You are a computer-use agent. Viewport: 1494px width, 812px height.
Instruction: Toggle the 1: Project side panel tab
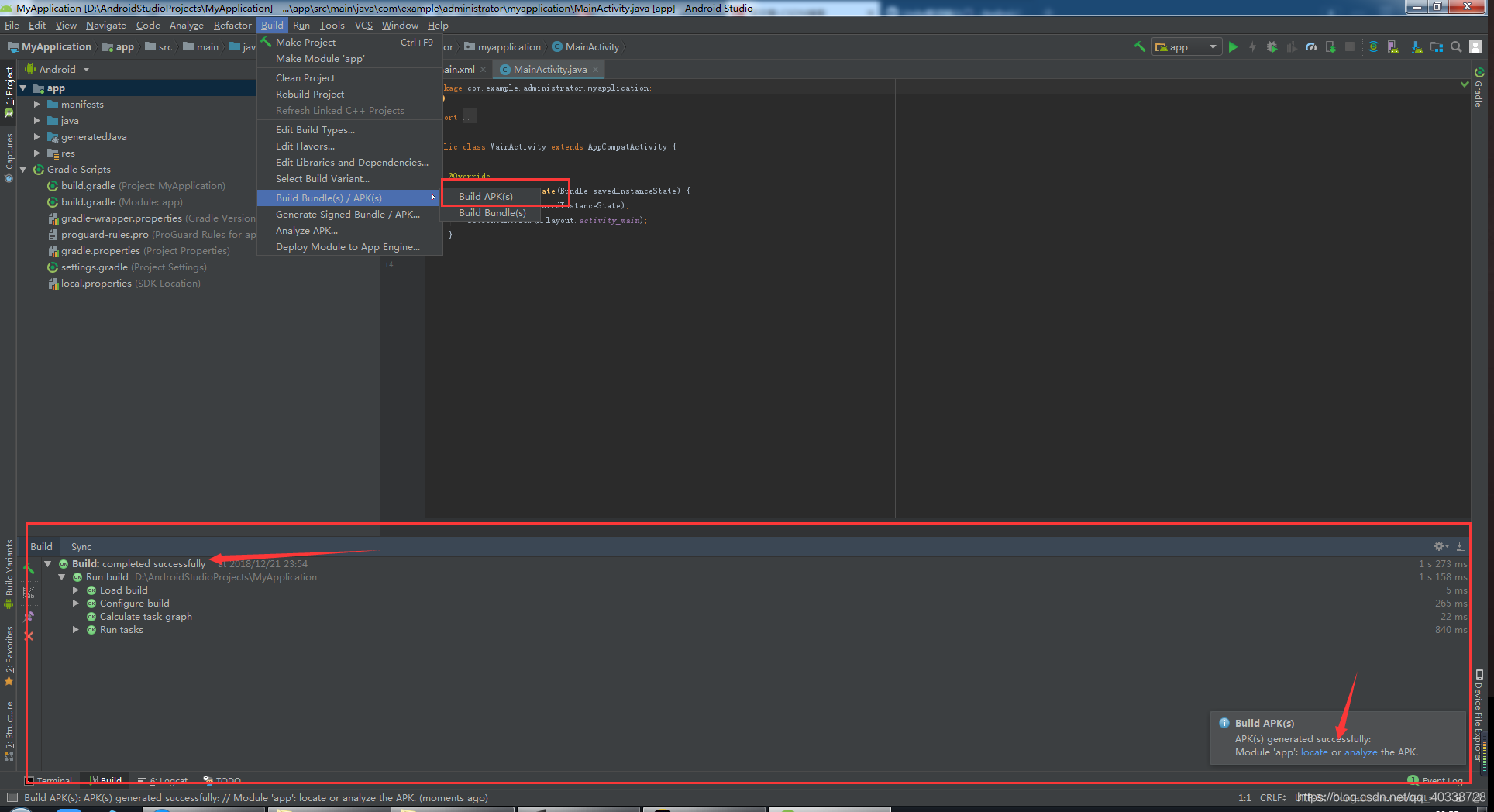click(x=9, y=91)
